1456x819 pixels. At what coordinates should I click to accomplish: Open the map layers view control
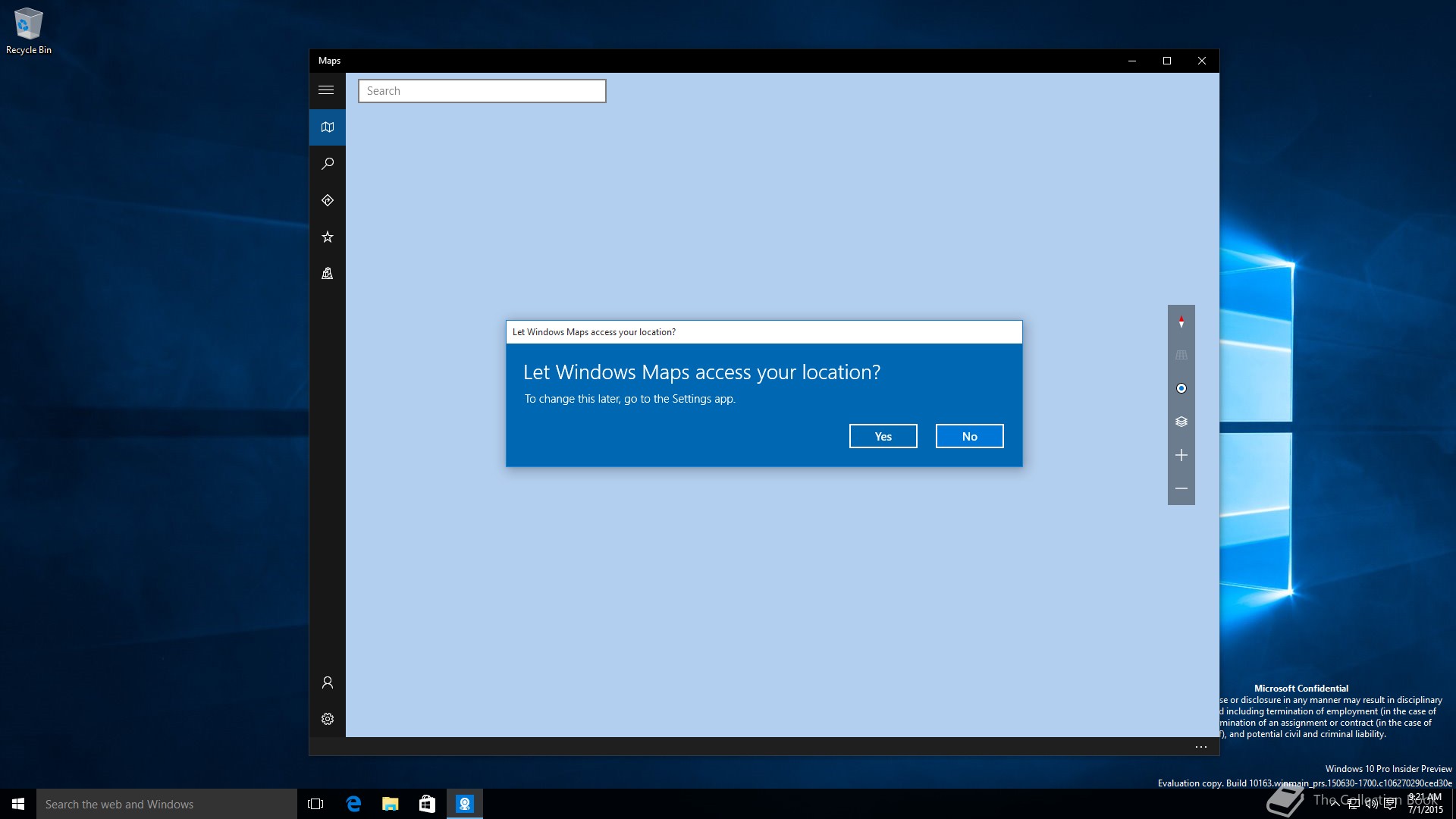tap(1181, 422)
